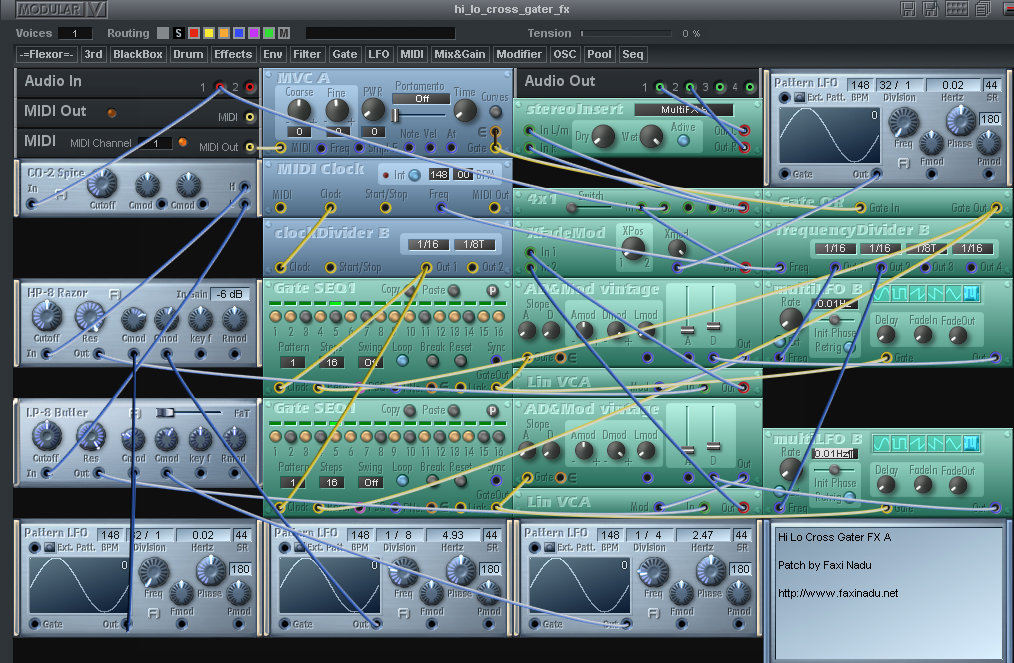
Task: Click the Fat slider on LP-8 Butler
Action: [188, 413]
